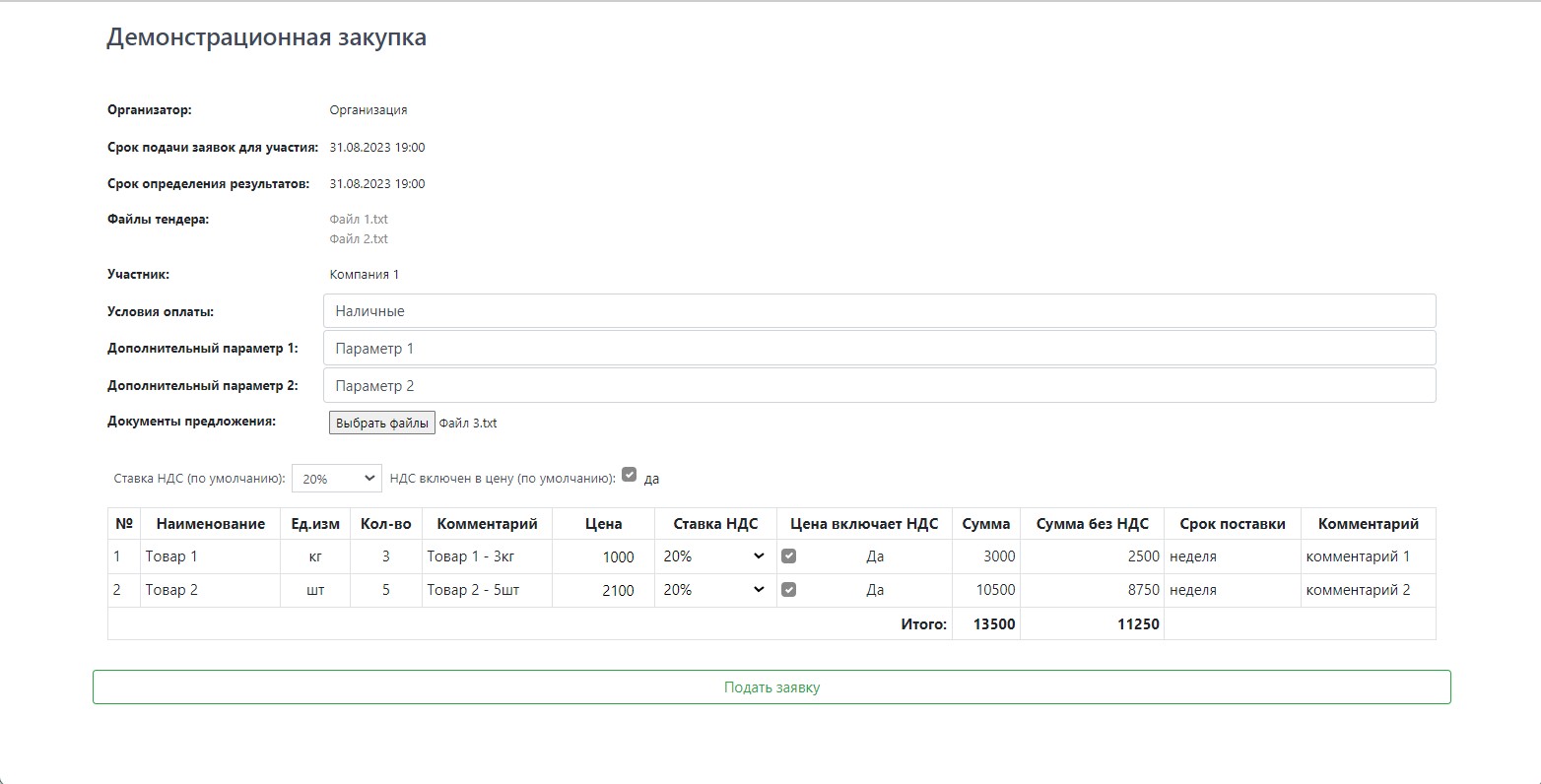Click the 'Дополнительный параметр 1' input field
This screenshot has height=784, width=1541.
click(x=879, y=349)
